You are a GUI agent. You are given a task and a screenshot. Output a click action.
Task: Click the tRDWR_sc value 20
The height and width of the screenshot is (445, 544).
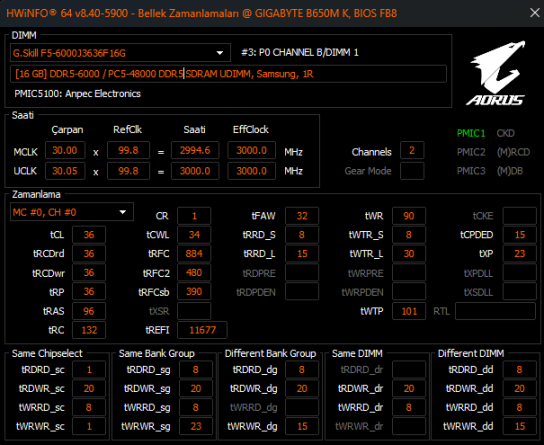pos(89,388)
